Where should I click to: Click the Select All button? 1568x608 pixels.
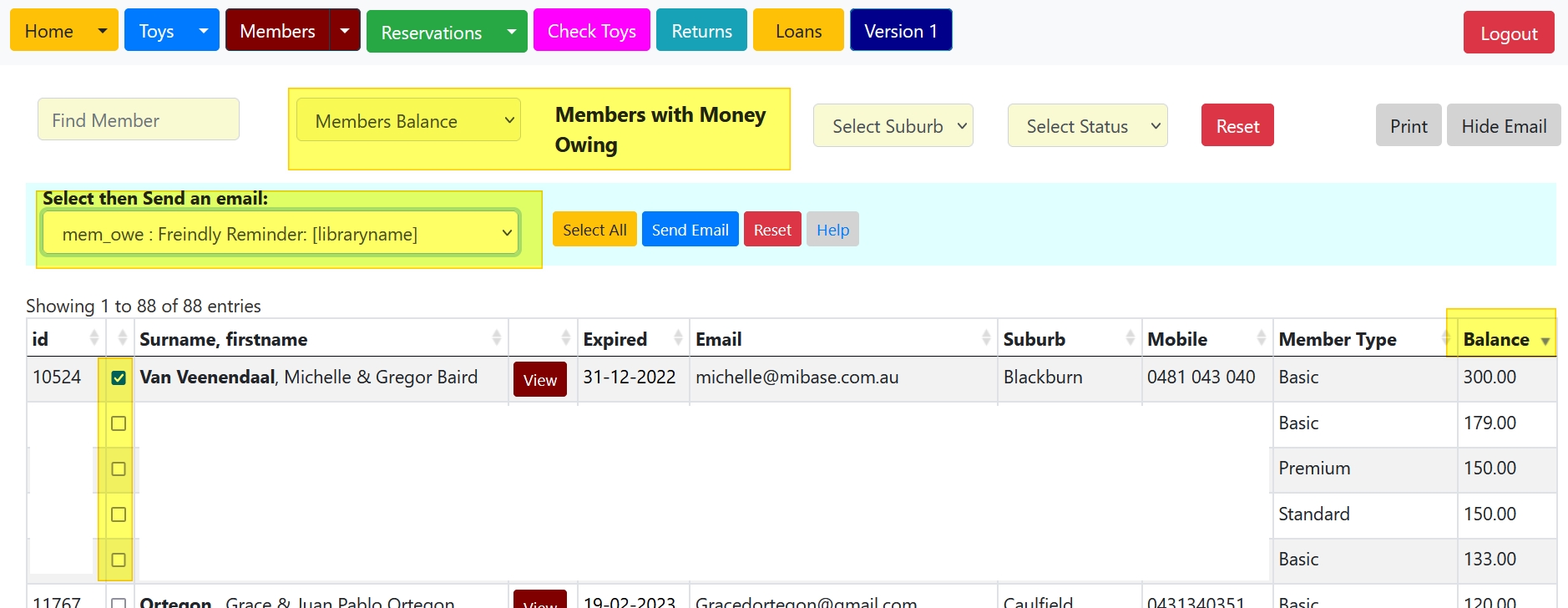tap(594, 230)
